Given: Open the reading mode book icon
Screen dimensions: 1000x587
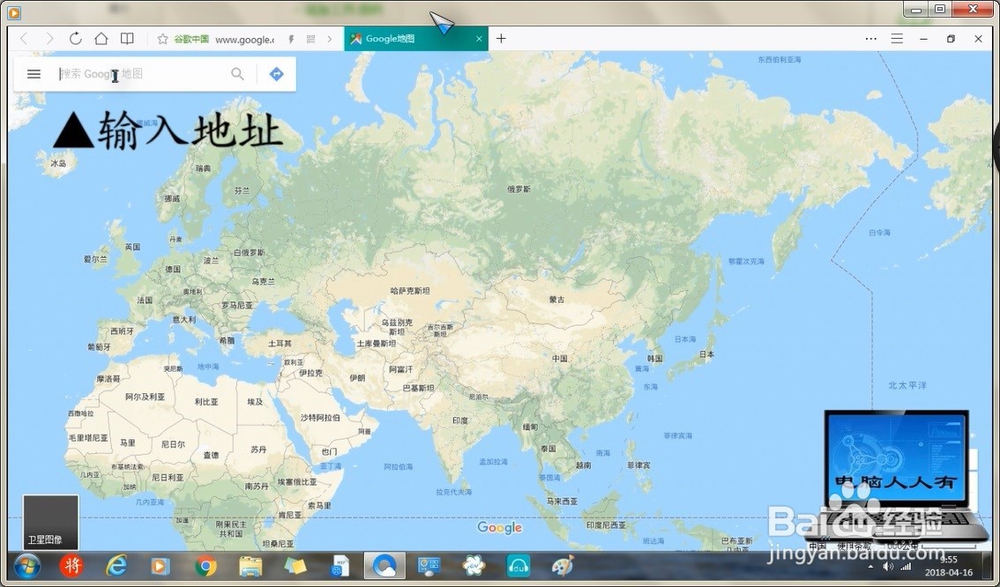Looking at the screenshot, I should [x=128, y=39].
